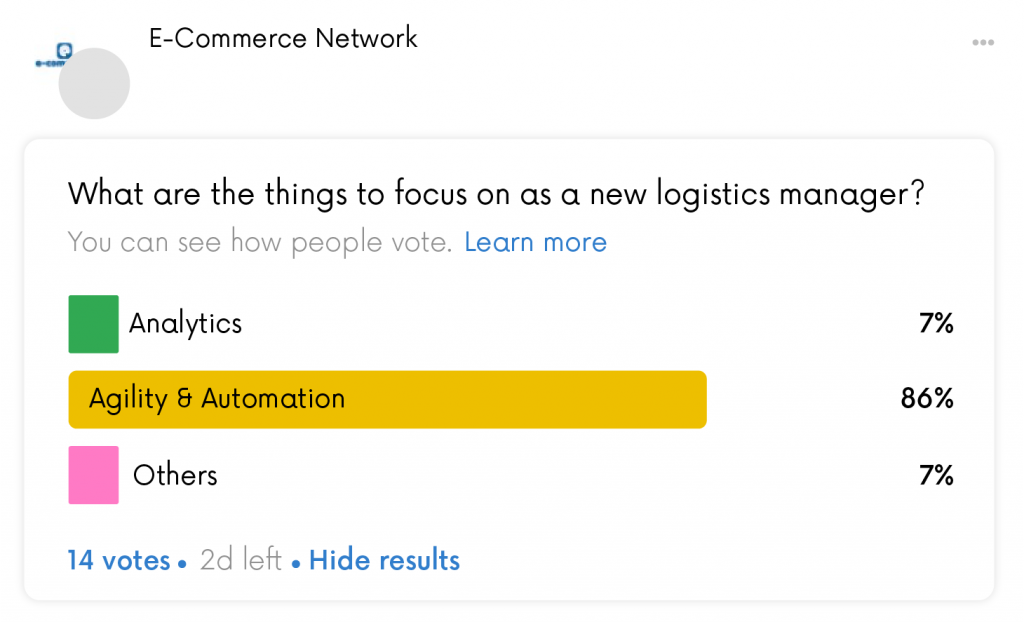Click the Agility & Automation label text
This screenshot has height=622, width=1024.
pos(217,399)
